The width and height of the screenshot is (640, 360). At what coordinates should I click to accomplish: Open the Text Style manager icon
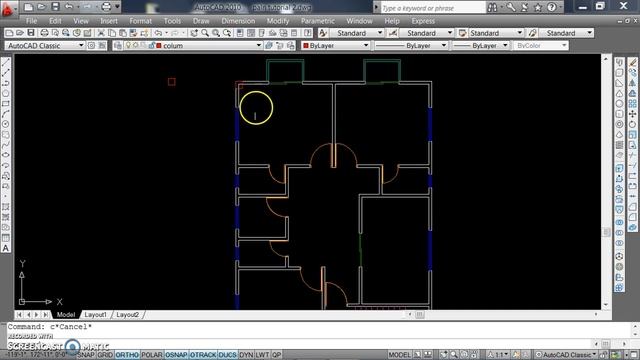tap(323, 33)
